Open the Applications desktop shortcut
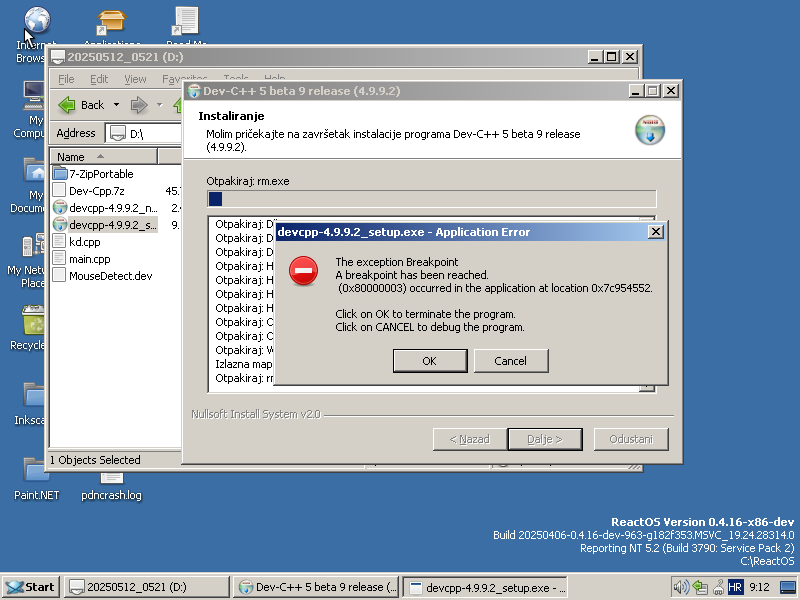Screen dimensions: 800x600 112,27
